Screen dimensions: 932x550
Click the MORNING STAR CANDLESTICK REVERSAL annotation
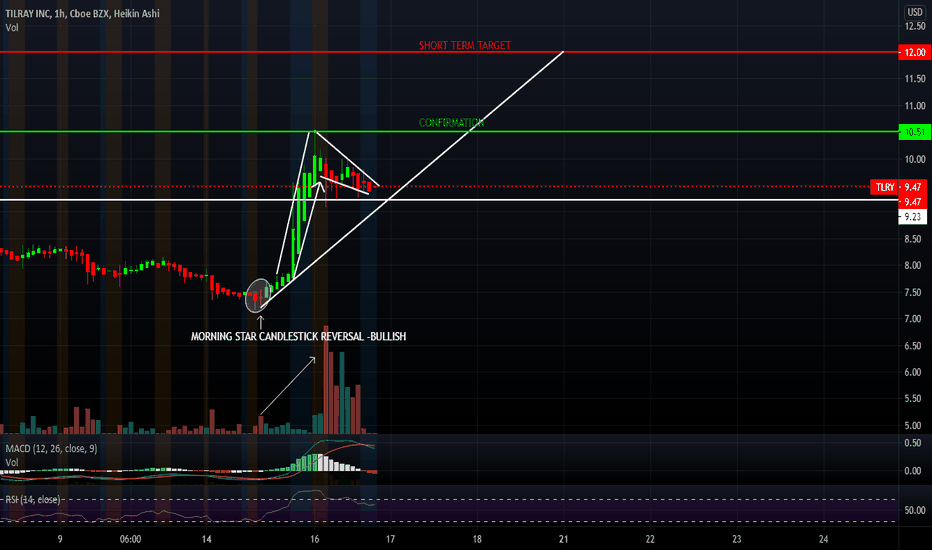coord(298,336)
